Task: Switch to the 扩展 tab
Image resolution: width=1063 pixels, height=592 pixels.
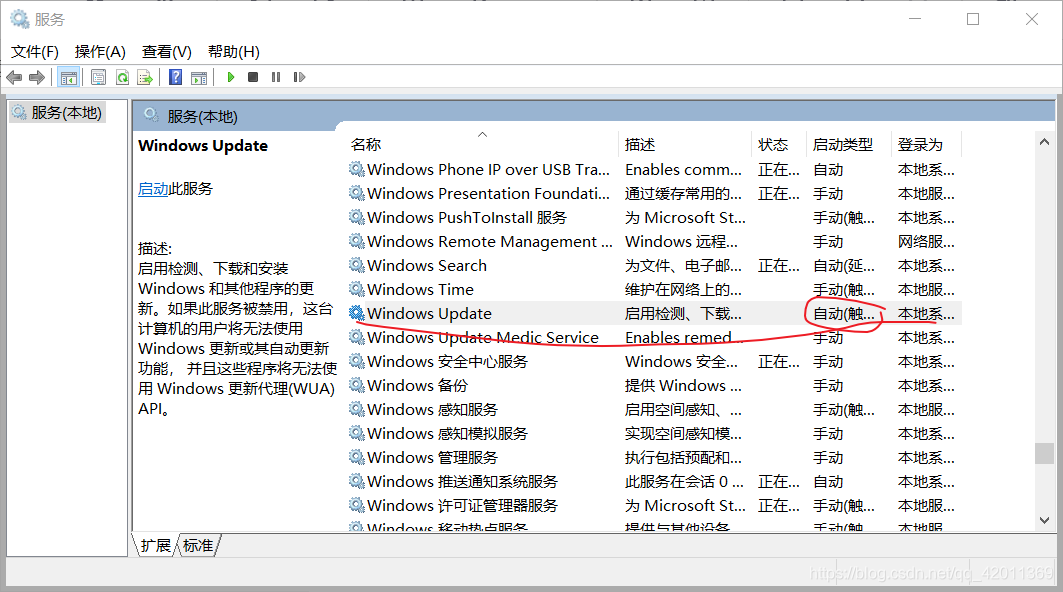Action: pos(156,545)
